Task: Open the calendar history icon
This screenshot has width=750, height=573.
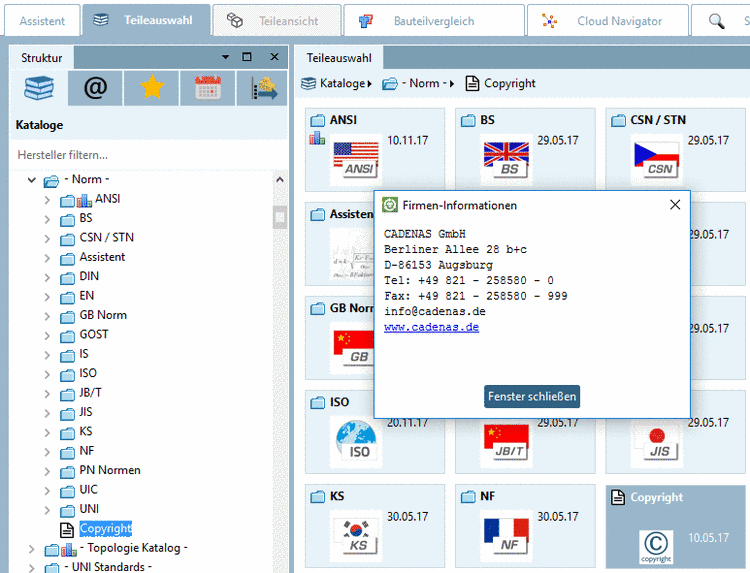Action: (208, 88)
